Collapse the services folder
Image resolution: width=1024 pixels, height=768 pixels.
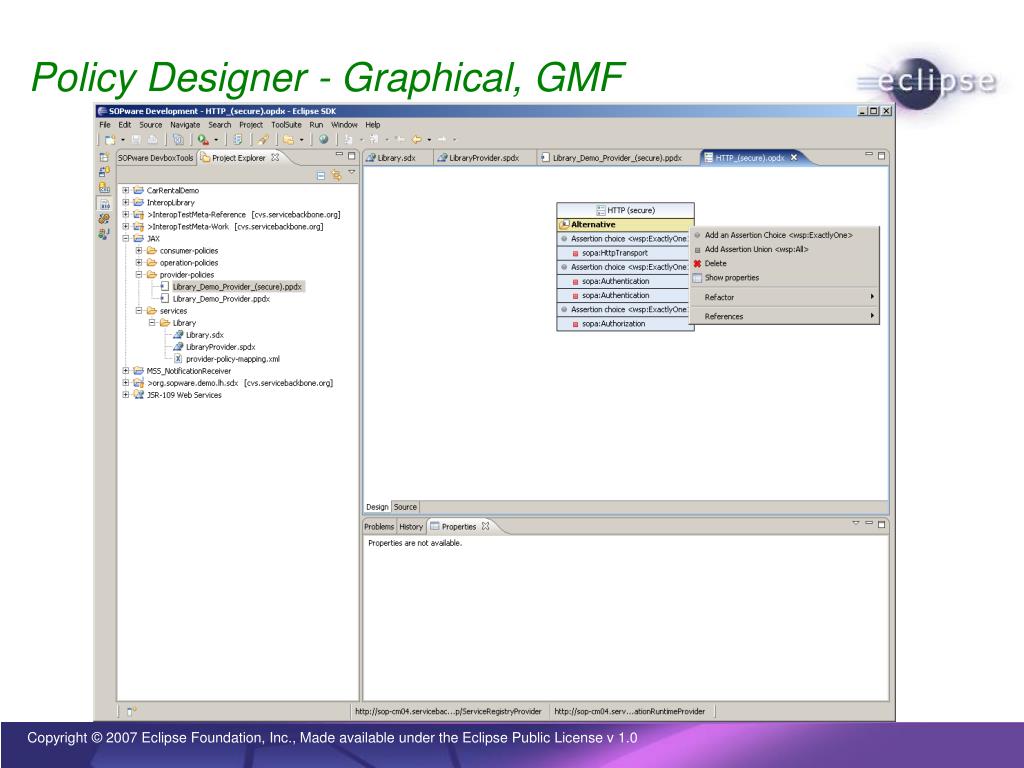139,311
